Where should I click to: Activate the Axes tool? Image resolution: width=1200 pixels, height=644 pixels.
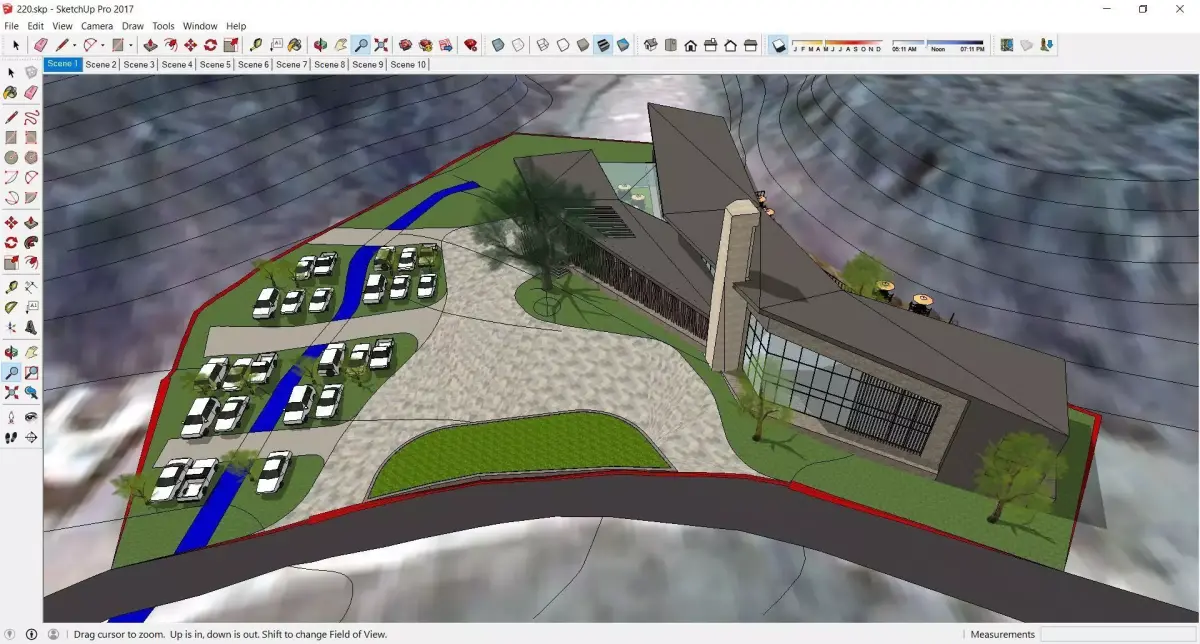[11, 327]
